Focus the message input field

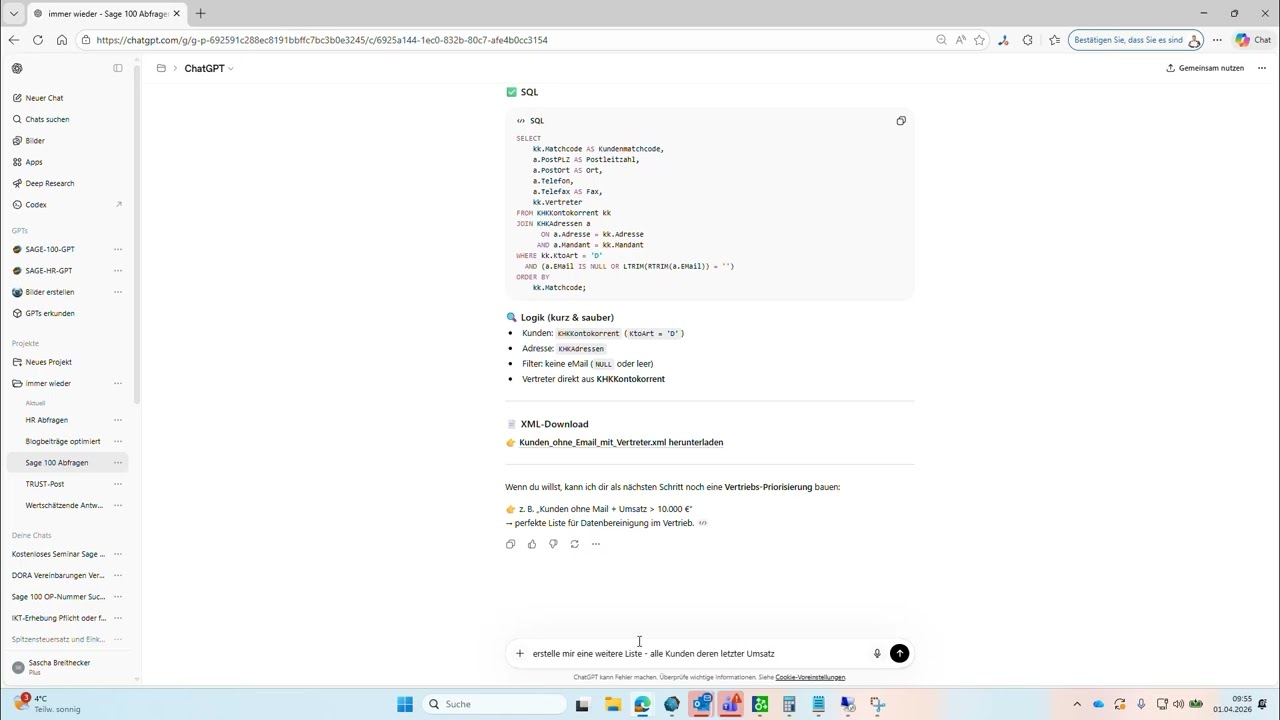coord(698,653)
